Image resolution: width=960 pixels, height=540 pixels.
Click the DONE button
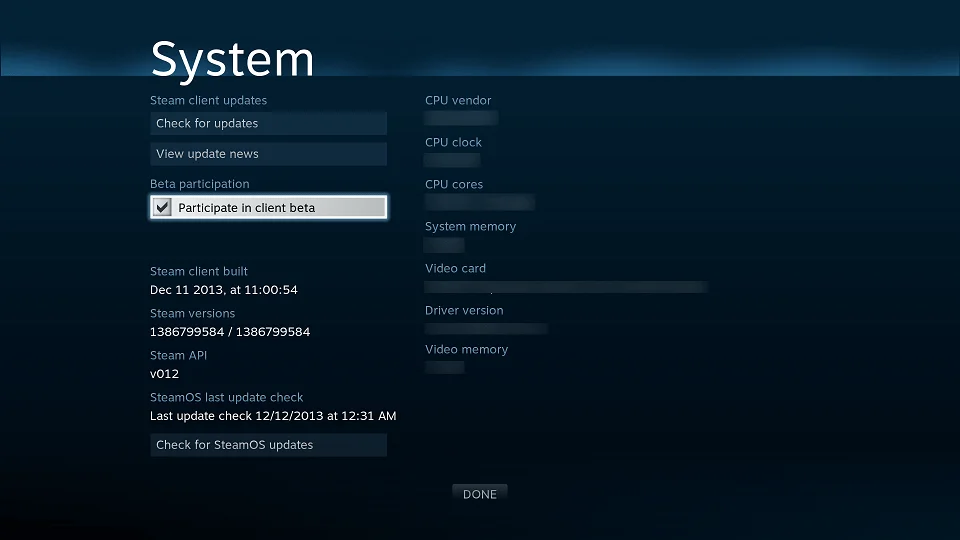click(479, 494)
